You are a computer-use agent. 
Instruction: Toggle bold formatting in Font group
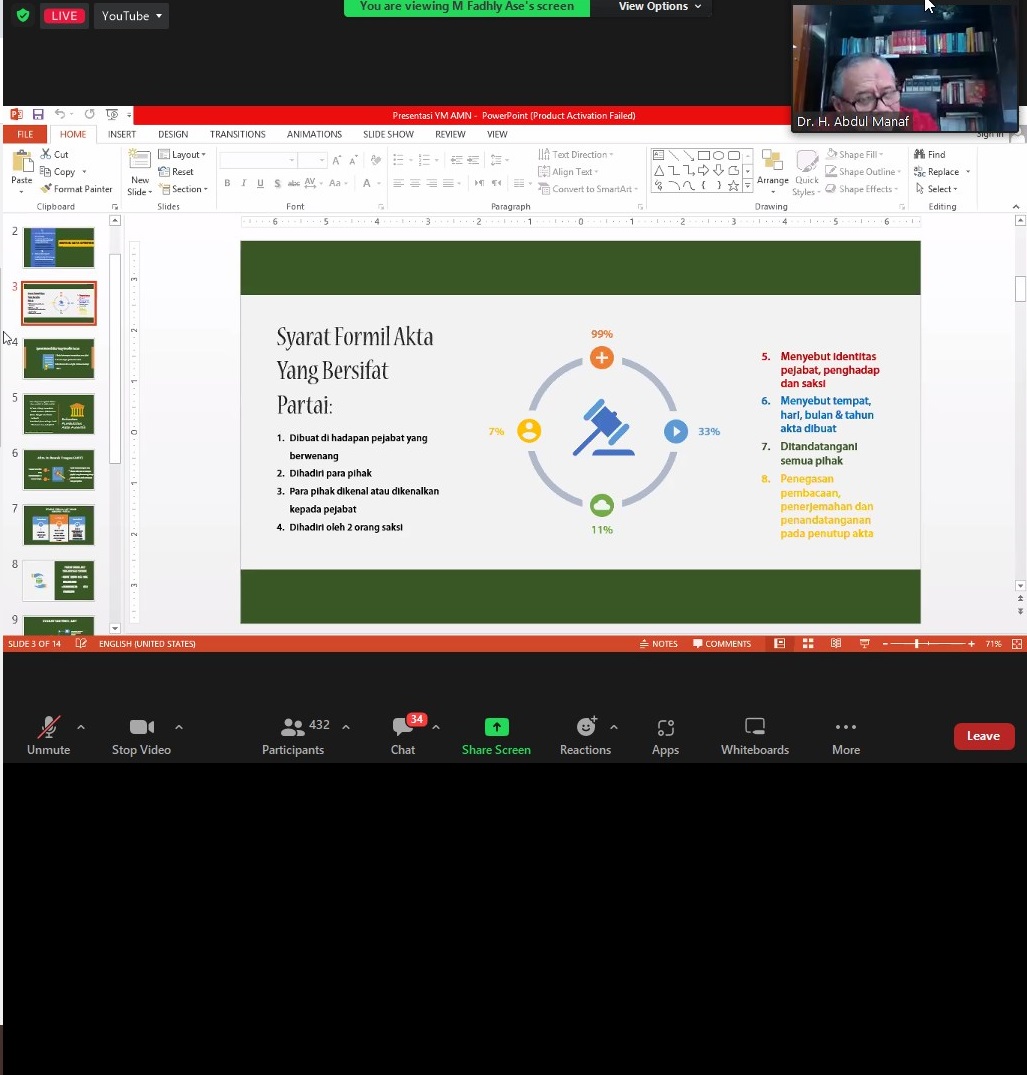pos(227,183)
